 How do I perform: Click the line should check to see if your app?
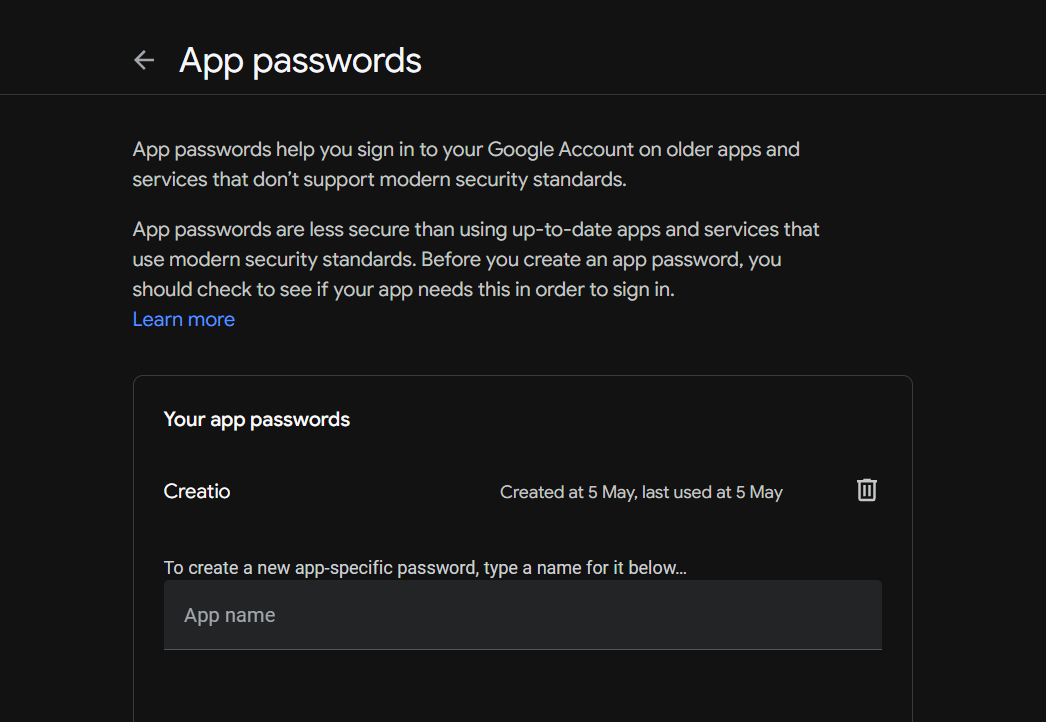pyautogui.click(x=404, y=290)
